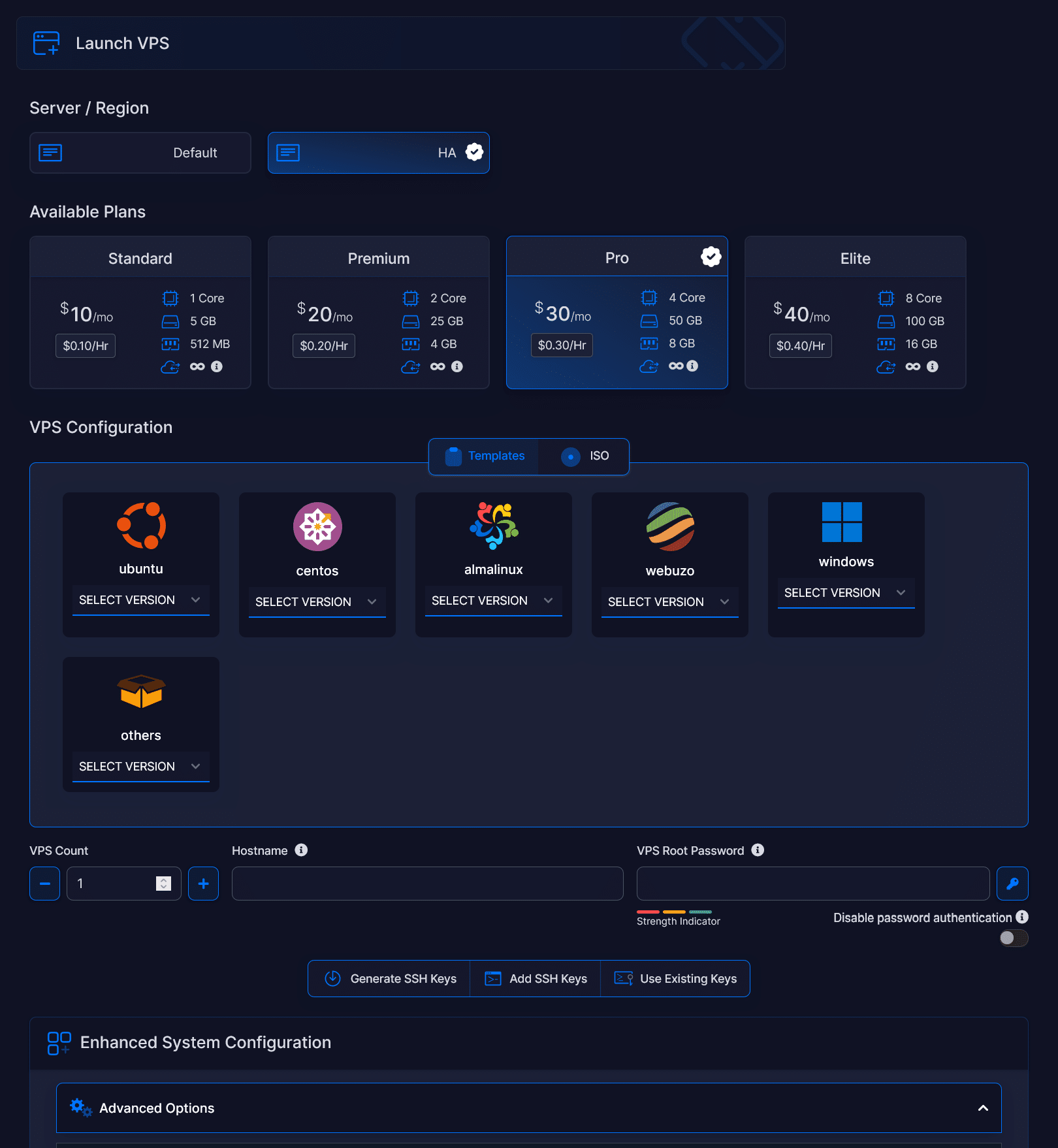
Task: Click the Standard plan bandwidth info icon
Action: [217, 367]
